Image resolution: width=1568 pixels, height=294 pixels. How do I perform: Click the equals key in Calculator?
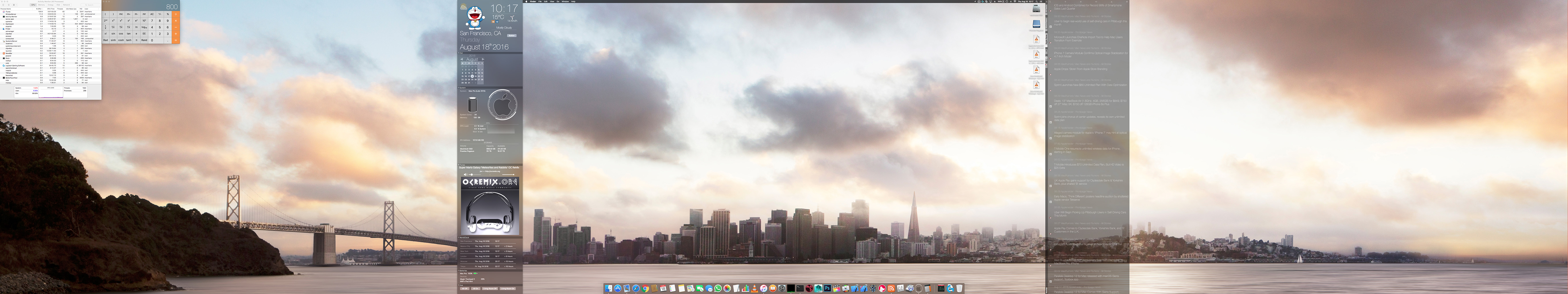[176, 40]
